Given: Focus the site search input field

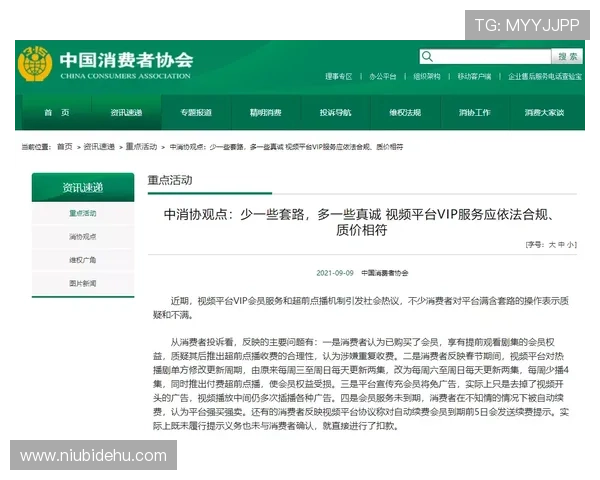Looking at the screenshot, I should pos(485,57).
